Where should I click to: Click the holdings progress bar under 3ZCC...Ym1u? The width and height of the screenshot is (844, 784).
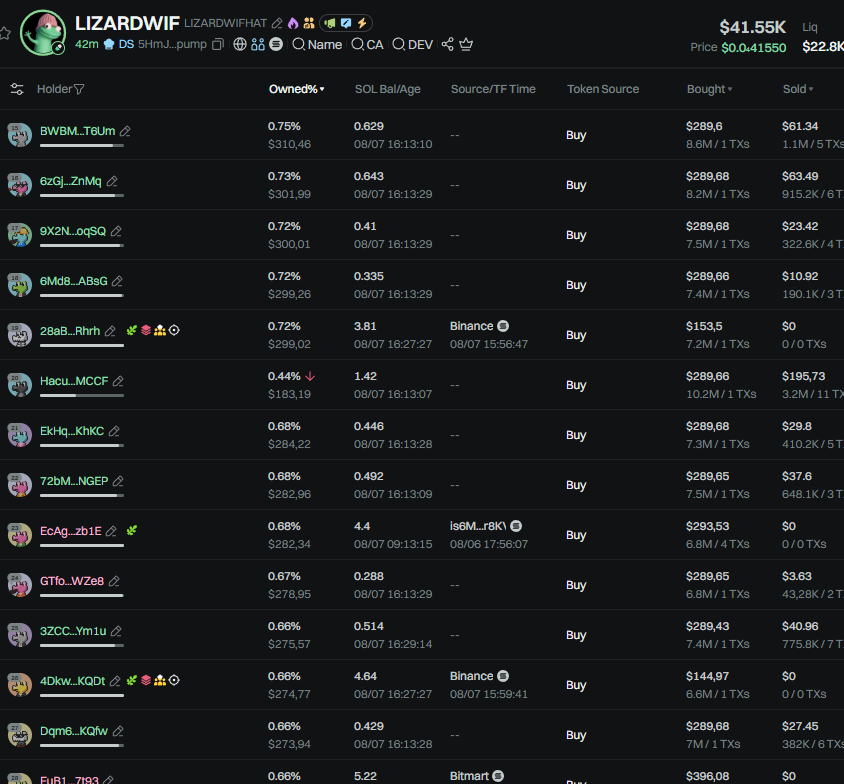point(82,646)
